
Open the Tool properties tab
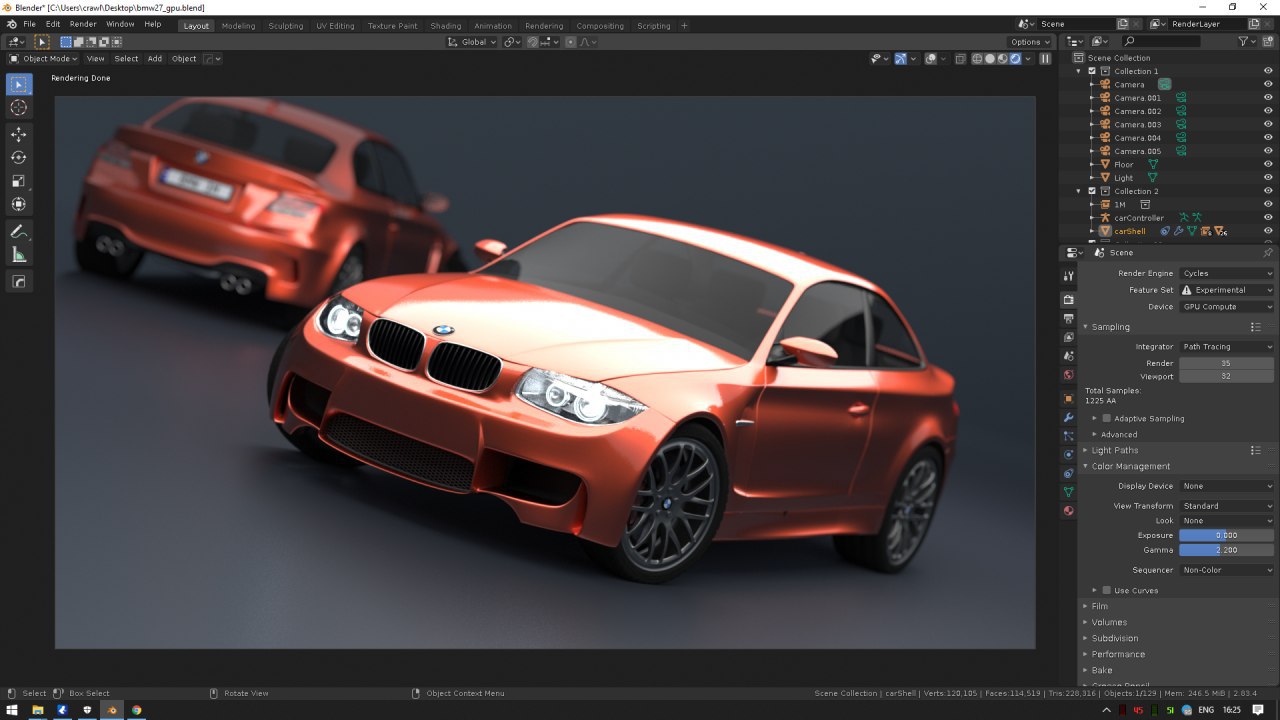(1068, 276)
